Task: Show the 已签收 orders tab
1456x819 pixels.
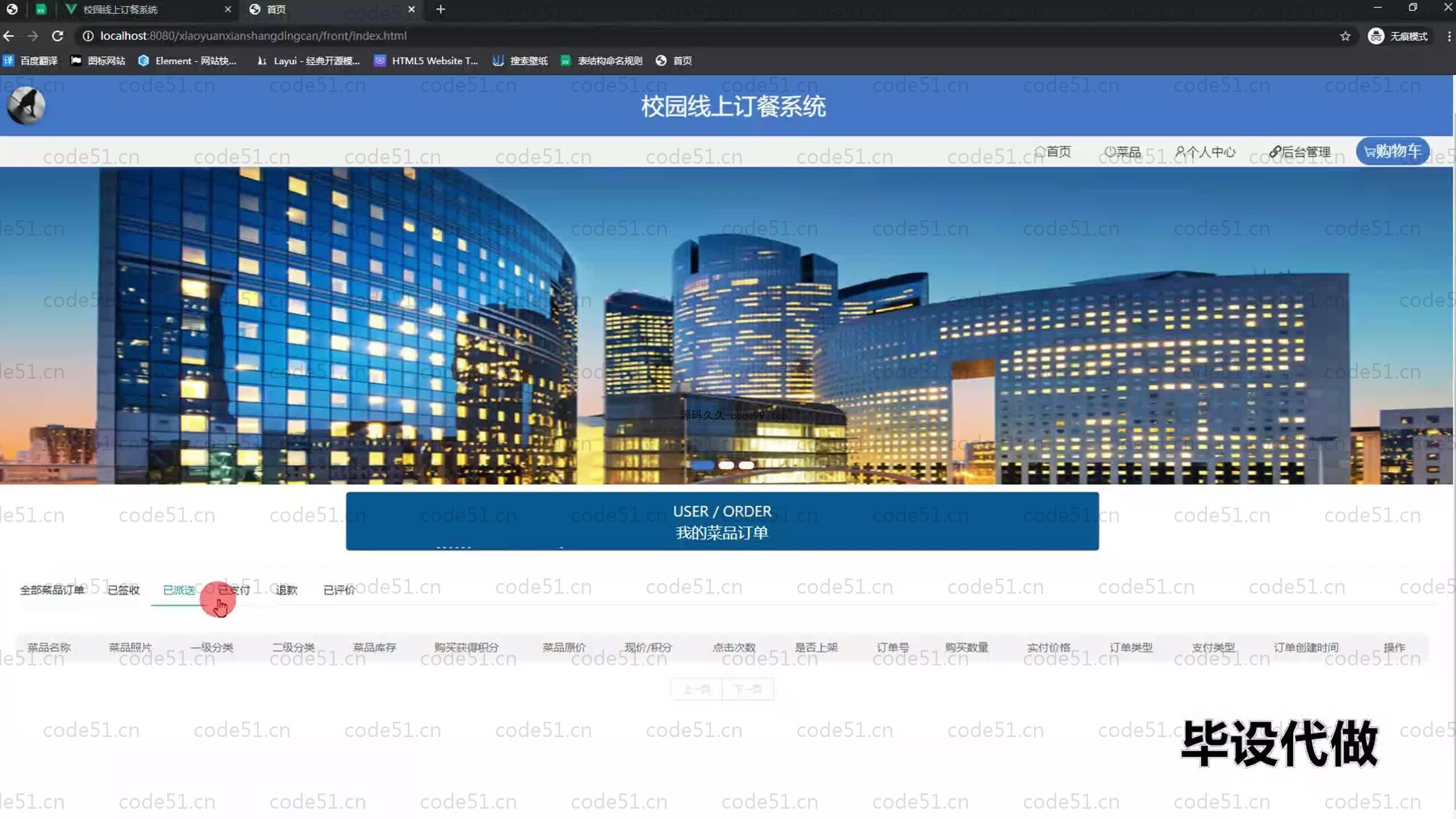Action: point(123,590)
